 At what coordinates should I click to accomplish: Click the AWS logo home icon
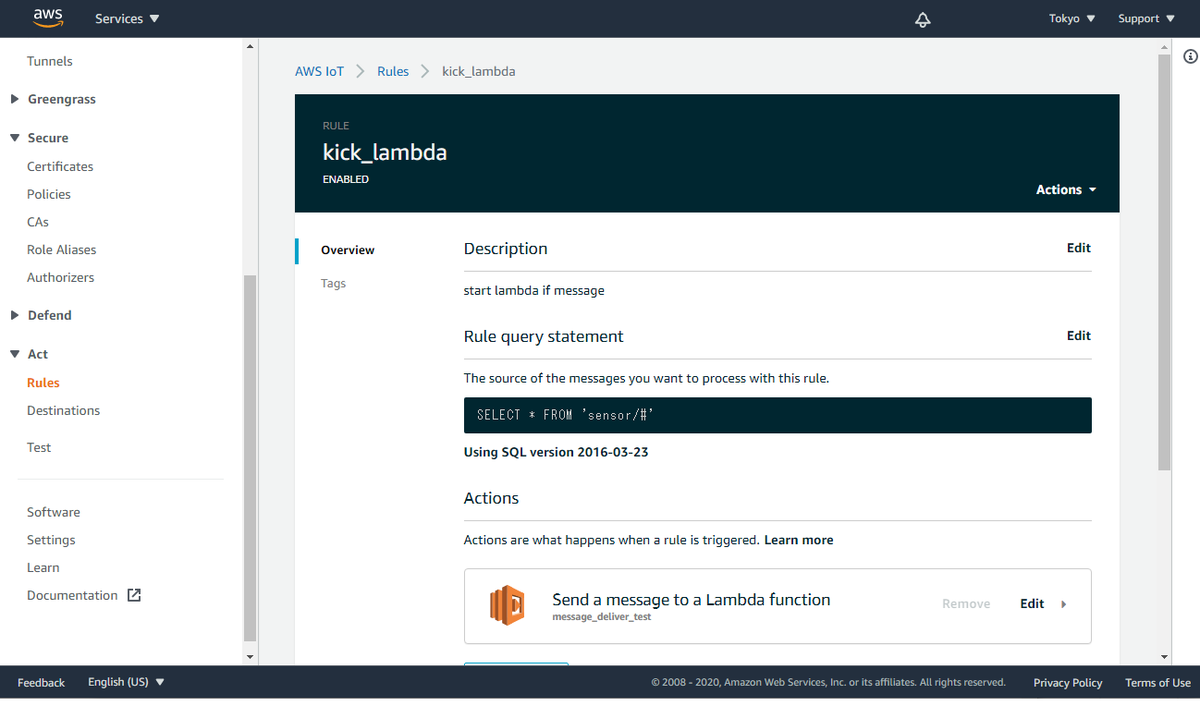tap(48, 17)
